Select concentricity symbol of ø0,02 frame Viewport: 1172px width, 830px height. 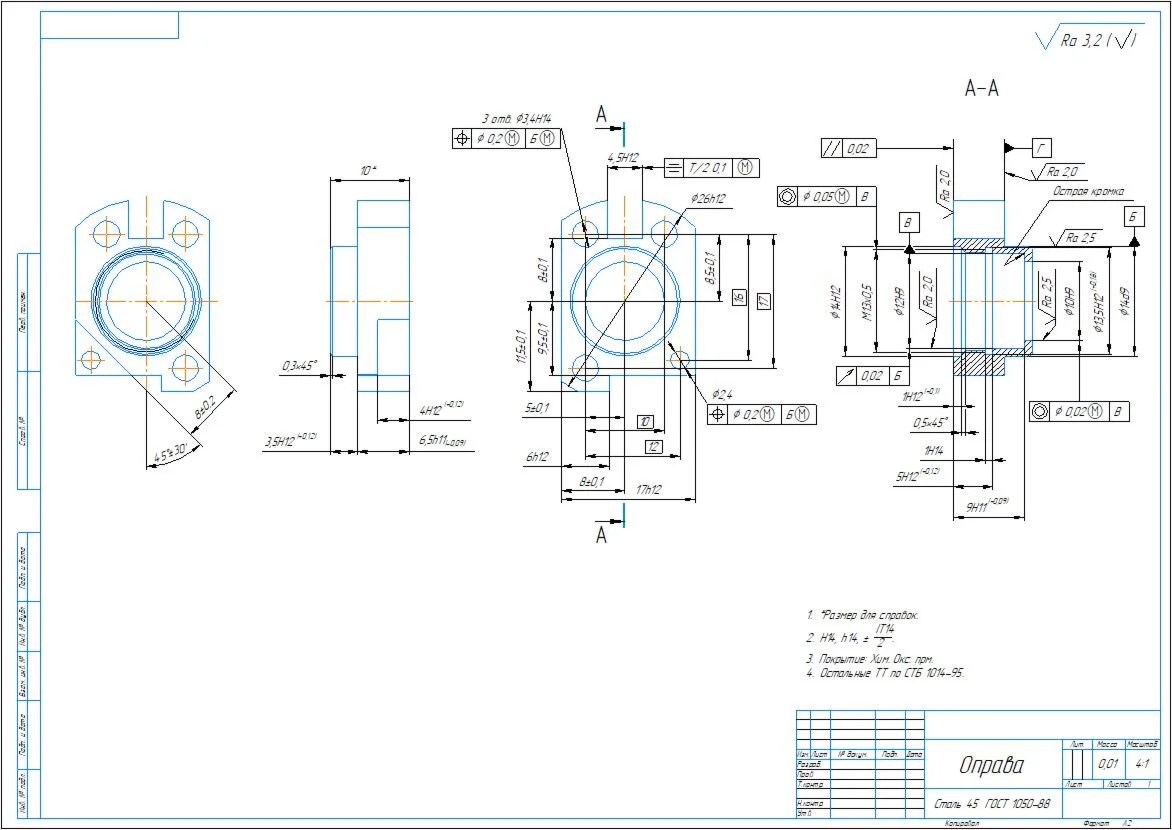tap(1040, 411)
